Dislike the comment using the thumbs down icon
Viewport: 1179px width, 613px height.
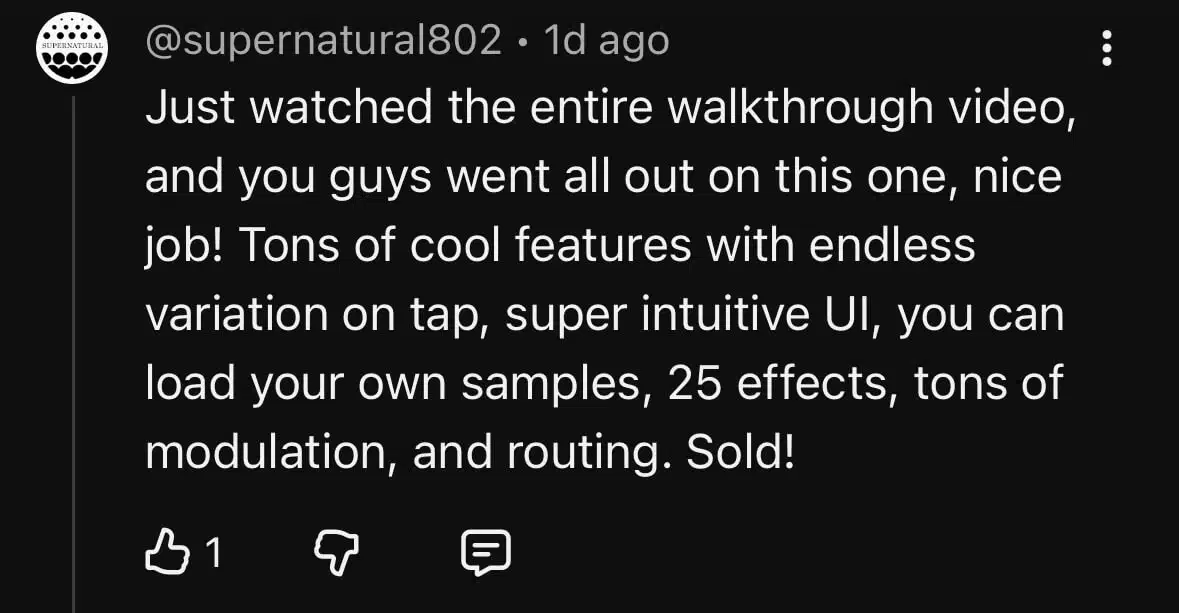[x=337, y=551]
